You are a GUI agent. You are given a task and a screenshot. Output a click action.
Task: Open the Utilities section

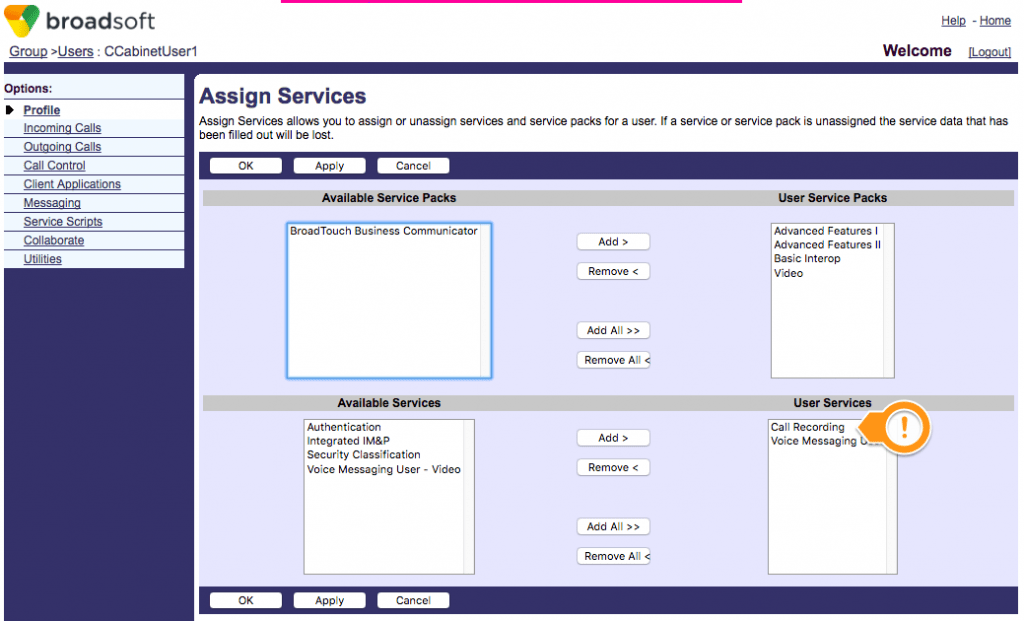click(42, 259)
